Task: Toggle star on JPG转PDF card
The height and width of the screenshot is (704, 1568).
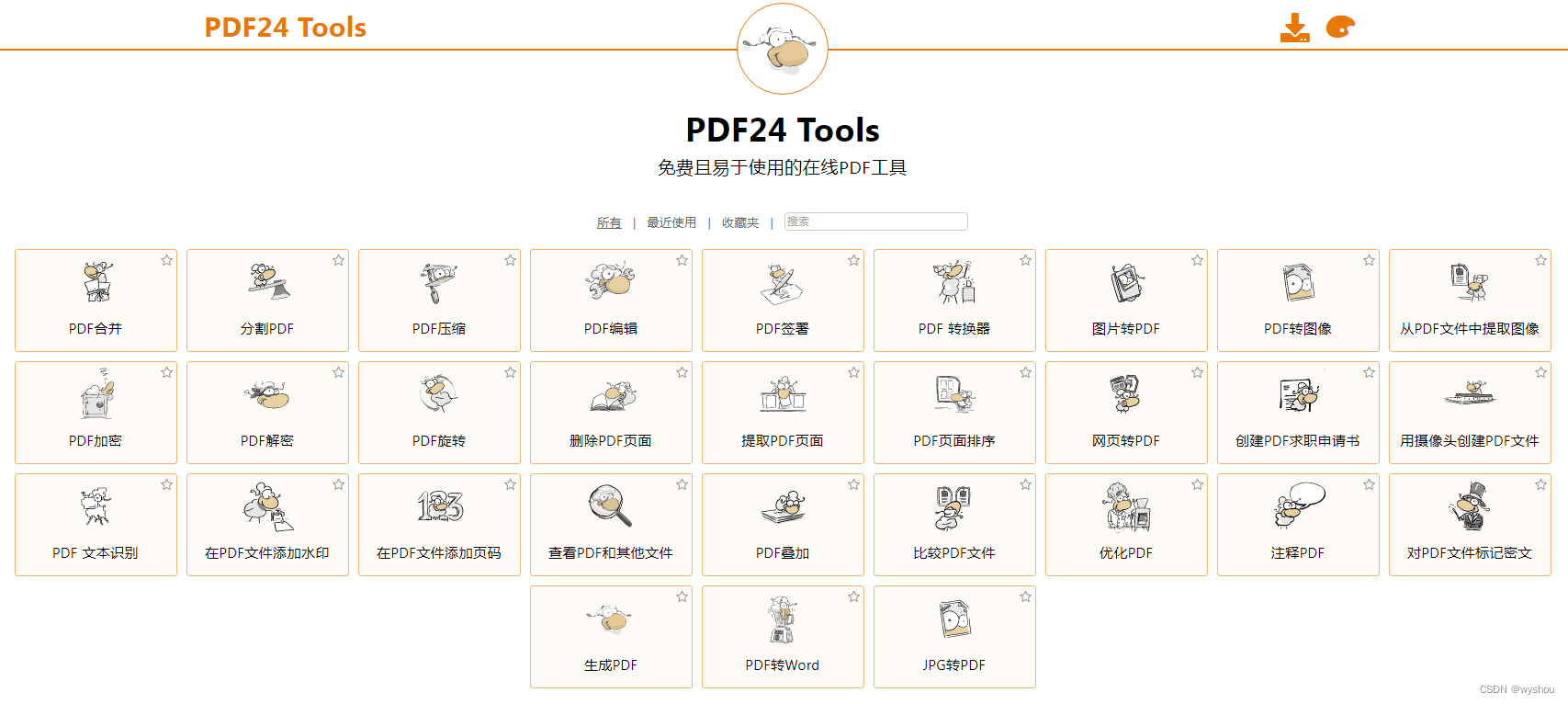Action: point(1025,596)
